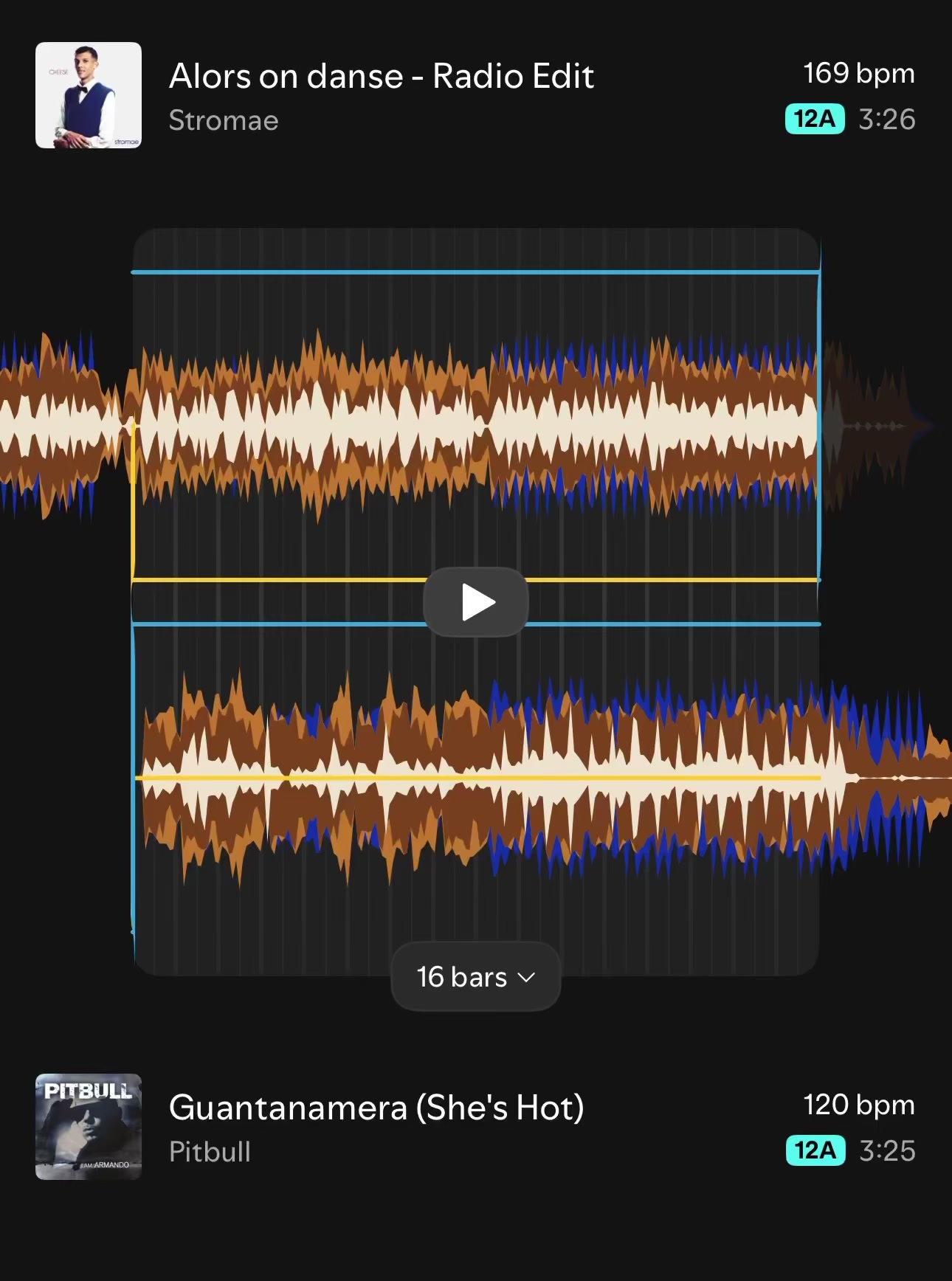Select the artist name Stromae
Image resolution: width=952 pixels, height=1281 pixels.
point(224,120)
